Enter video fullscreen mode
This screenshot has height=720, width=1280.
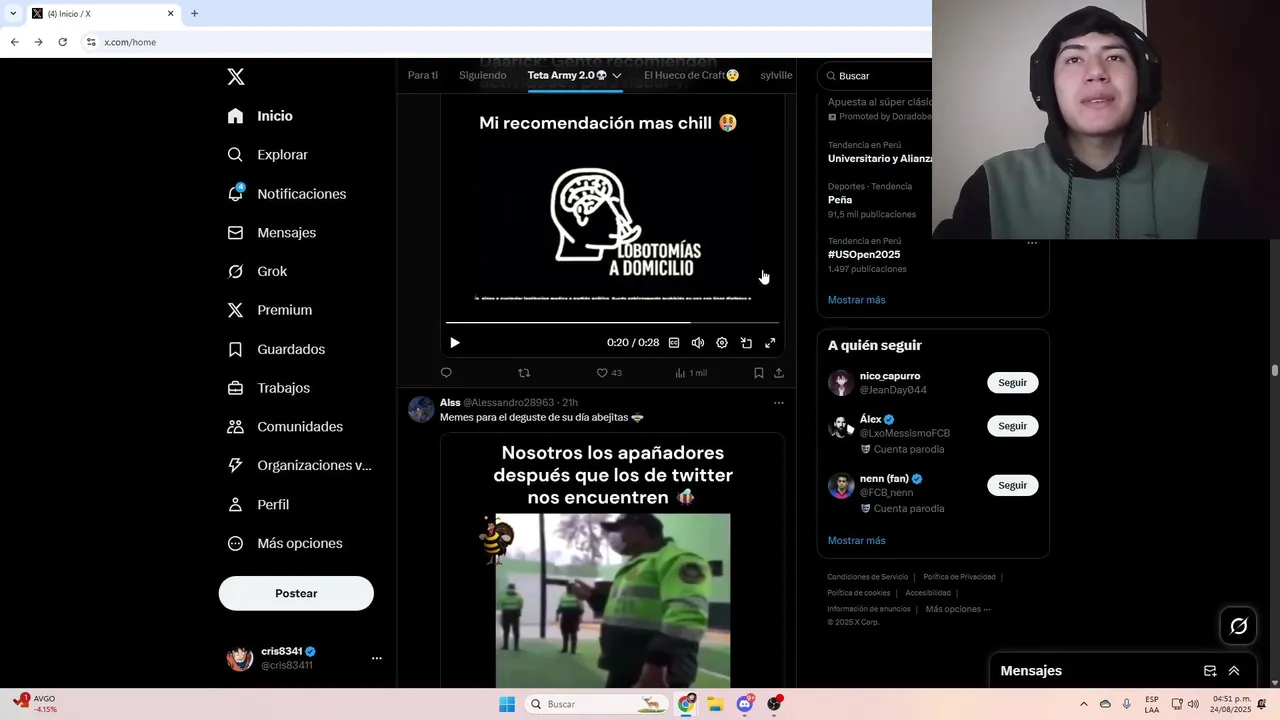point(770,343)
